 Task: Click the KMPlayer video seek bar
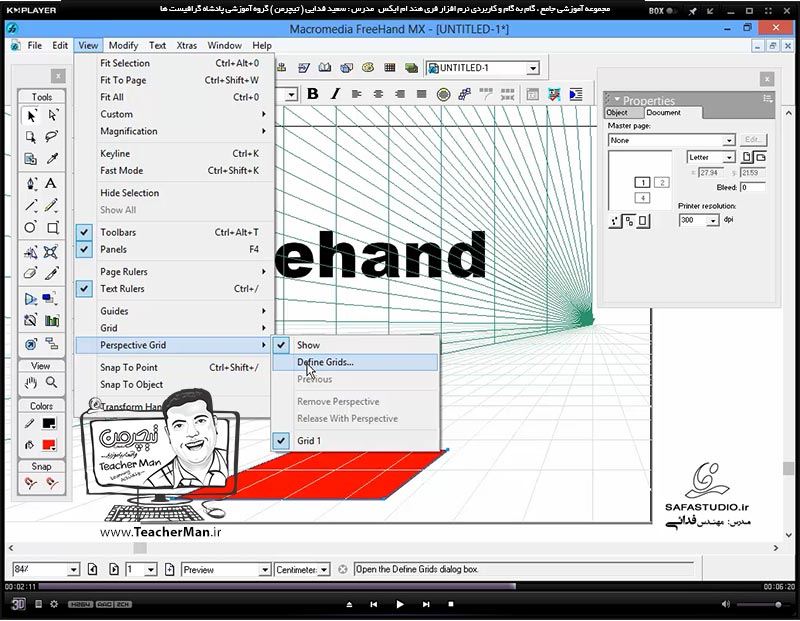[x=399, y=587]
